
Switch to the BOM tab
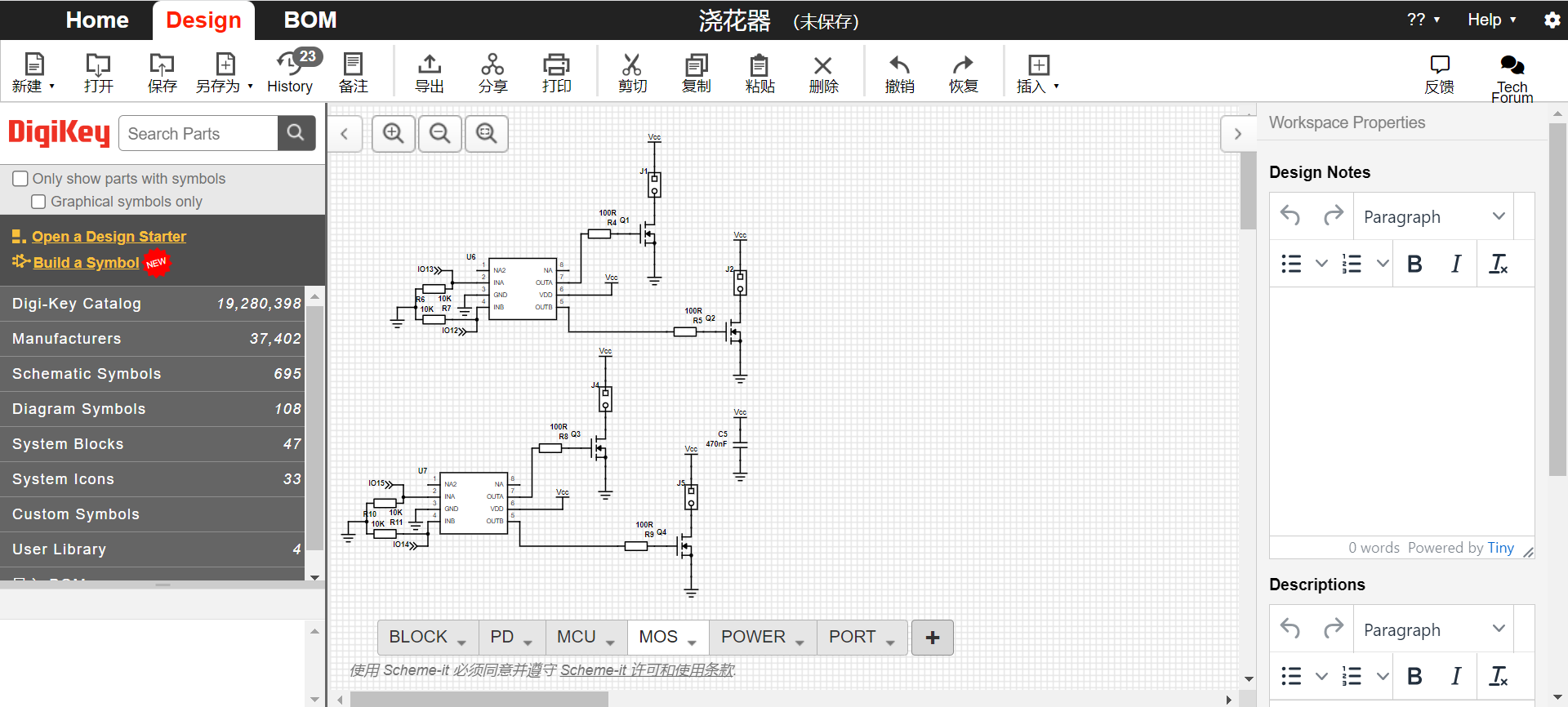[310, 20]
